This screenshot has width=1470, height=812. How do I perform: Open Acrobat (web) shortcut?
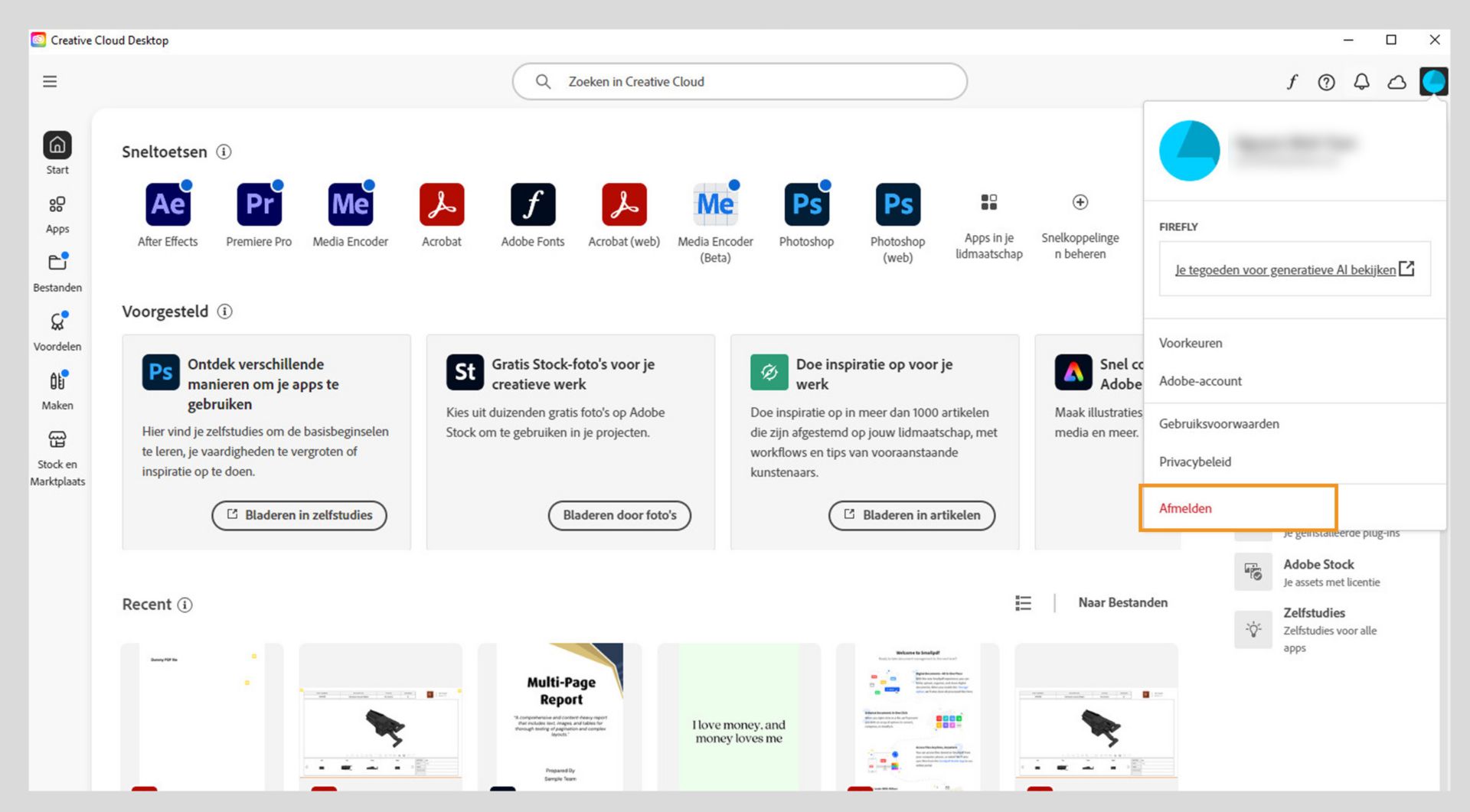click(x=624, y=204)
